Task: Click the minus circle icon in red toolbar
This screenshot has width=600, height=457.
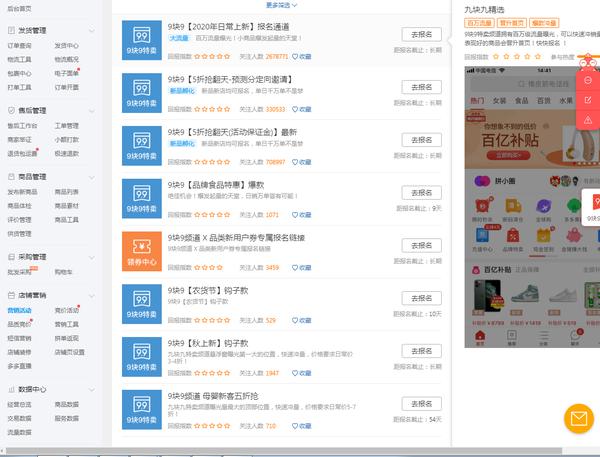Action: [588, 80]
